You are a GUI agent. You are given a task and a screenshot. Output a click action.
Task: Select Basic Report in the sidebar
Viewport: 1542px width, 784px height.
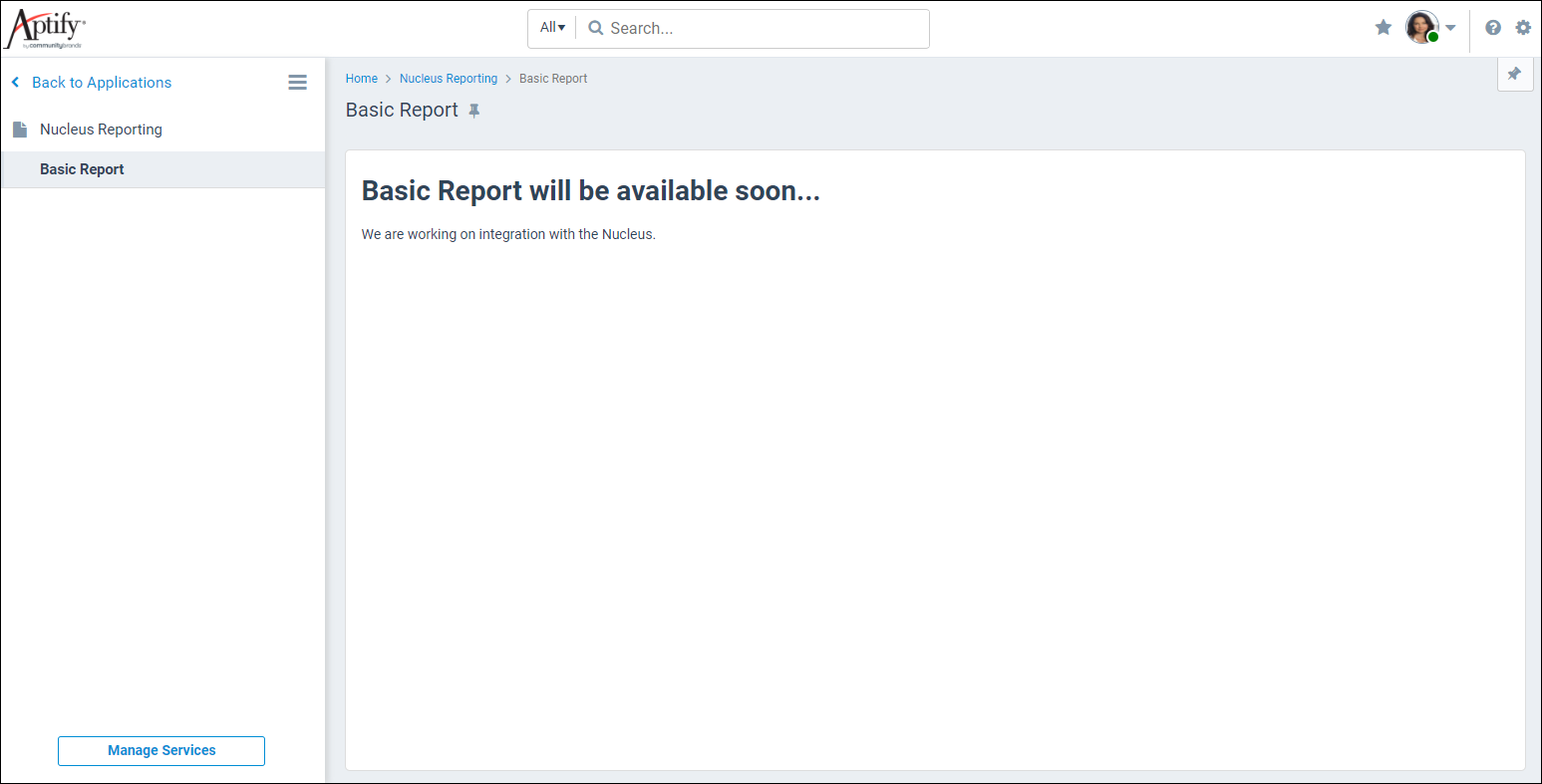[82, 168]
